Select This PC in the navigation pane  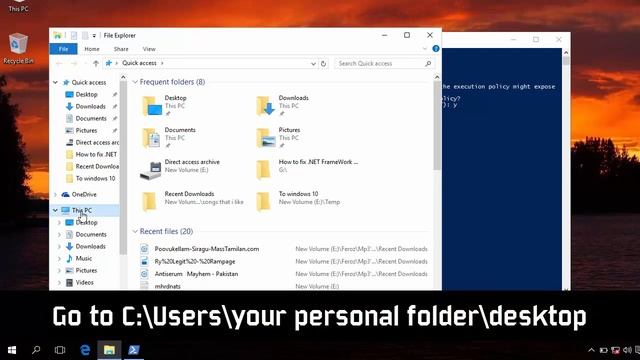pyautogui.click(x=82, y=210)
